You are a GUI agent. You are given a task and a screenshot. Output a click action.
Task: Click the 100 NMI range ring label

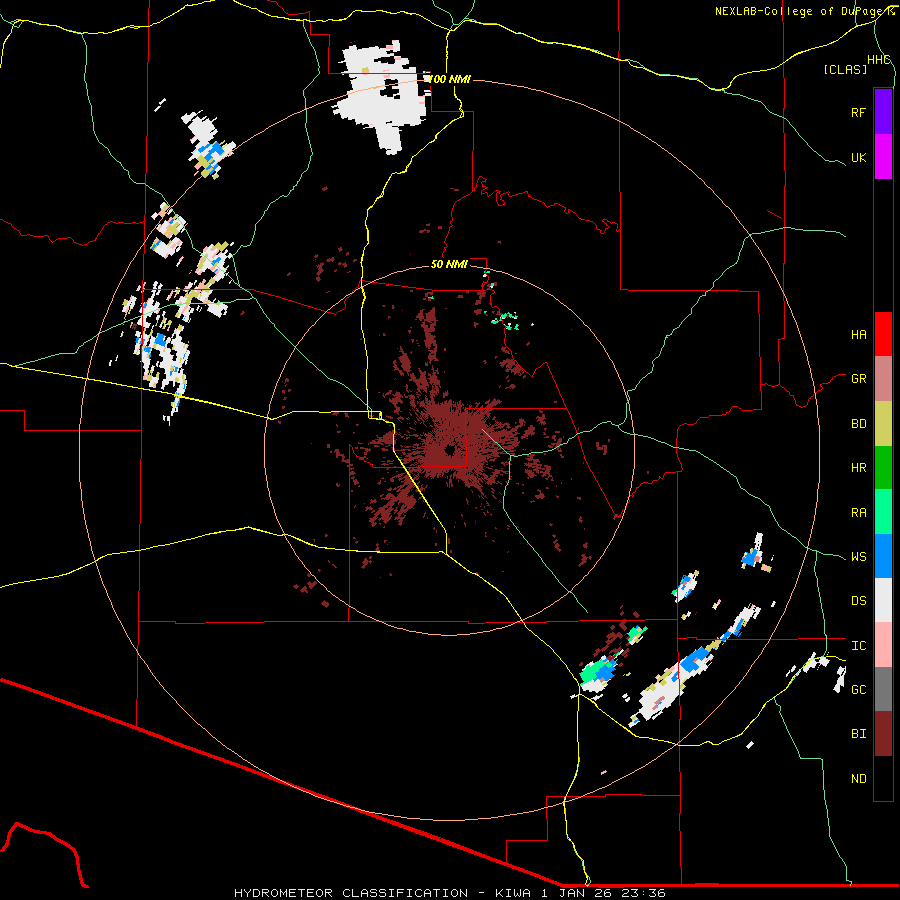pos(450,79)
